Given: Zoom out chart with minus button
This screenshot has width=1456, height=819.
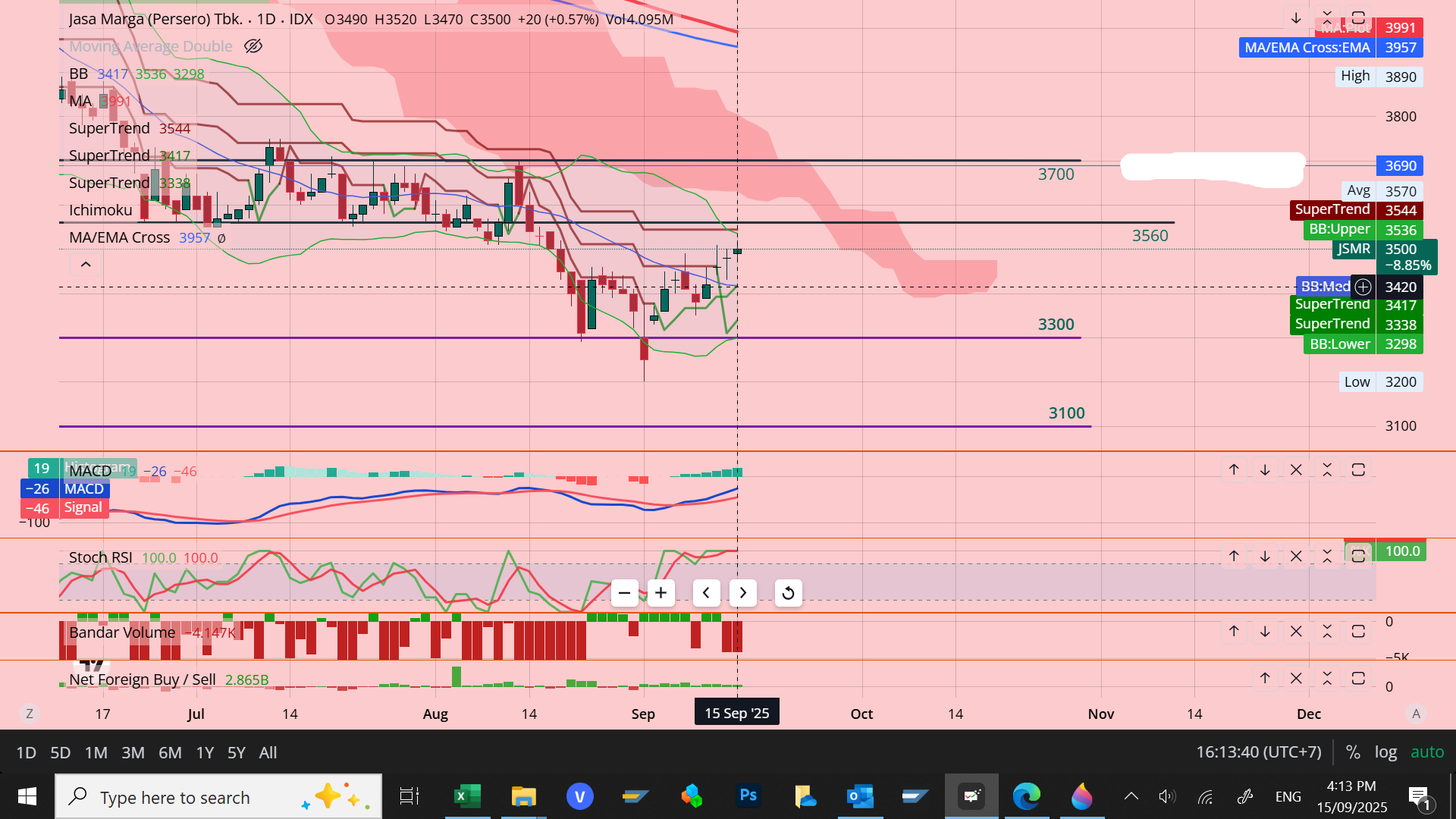Looking at the screenshot, I should [625, 593].
